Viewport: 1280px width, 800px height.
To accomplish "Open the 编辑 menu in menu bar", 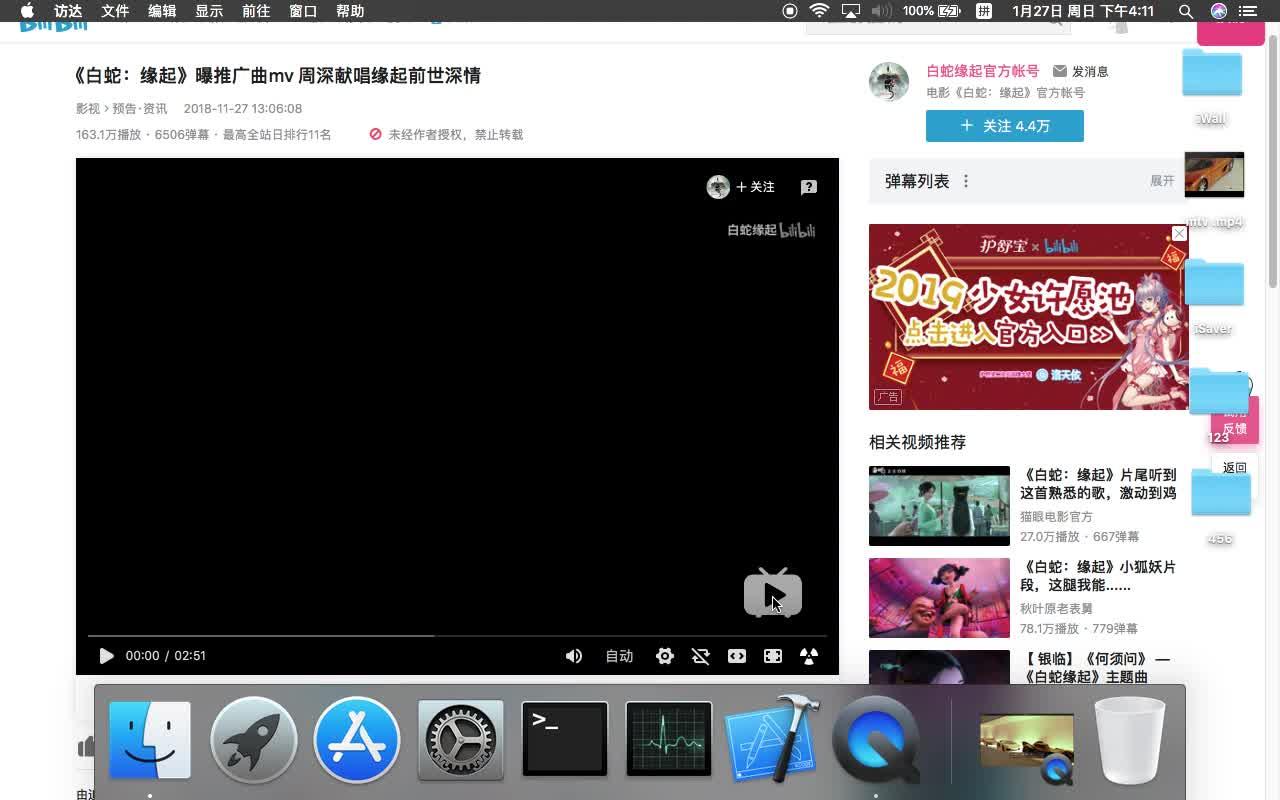I will (162, 11).
